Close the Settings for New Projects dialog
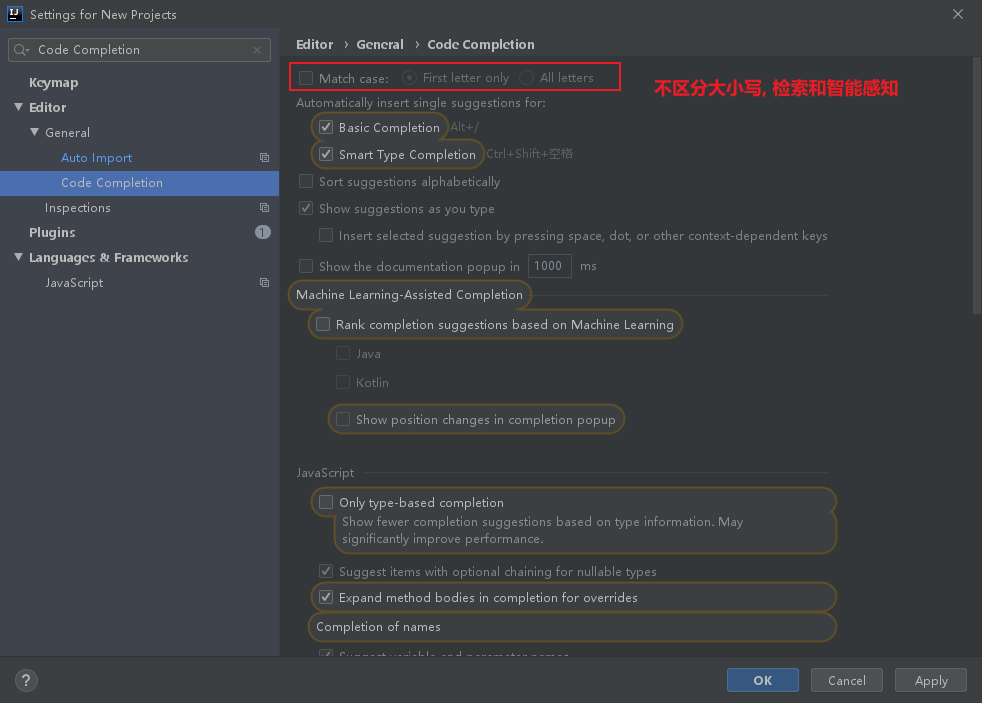This screenshot has width=982, height=703. (958, 14)
